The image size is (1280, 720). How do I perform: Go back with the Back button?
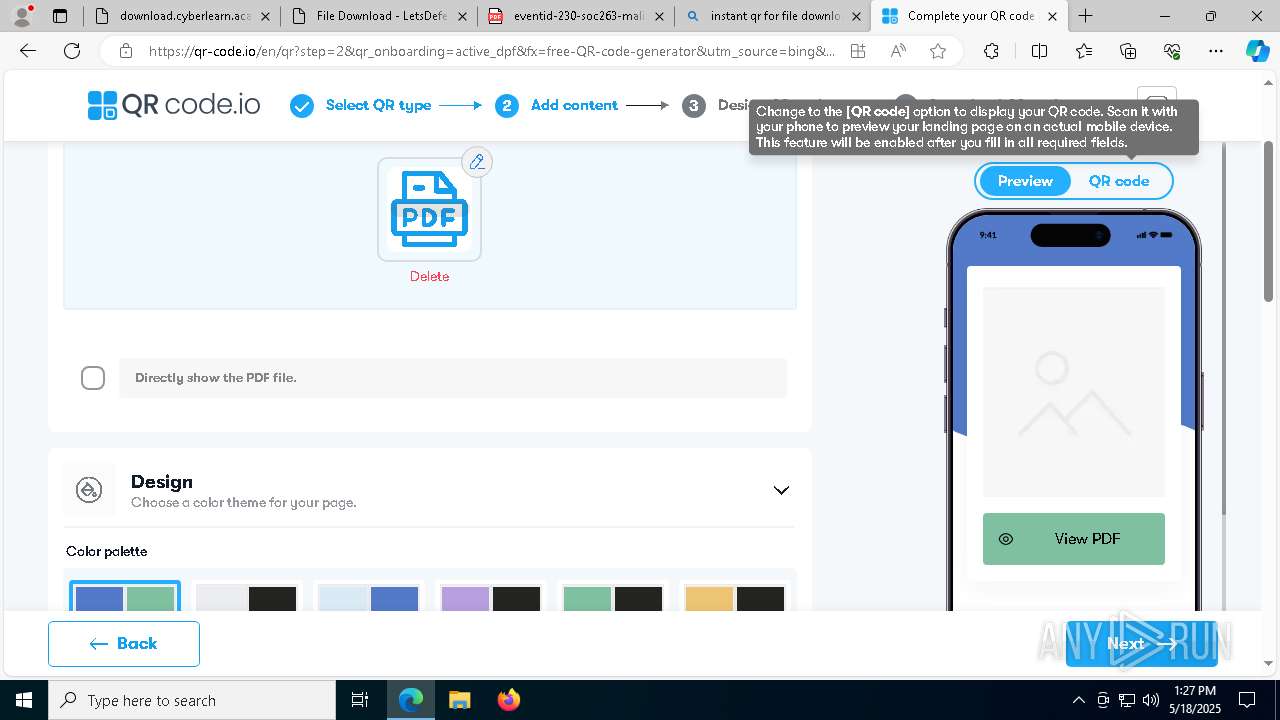(124, 644)
